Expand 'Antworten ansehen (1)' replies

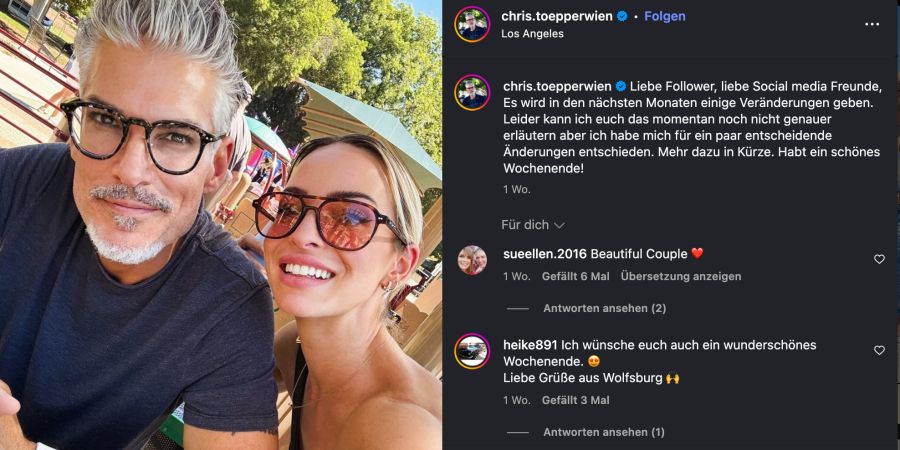604,432
